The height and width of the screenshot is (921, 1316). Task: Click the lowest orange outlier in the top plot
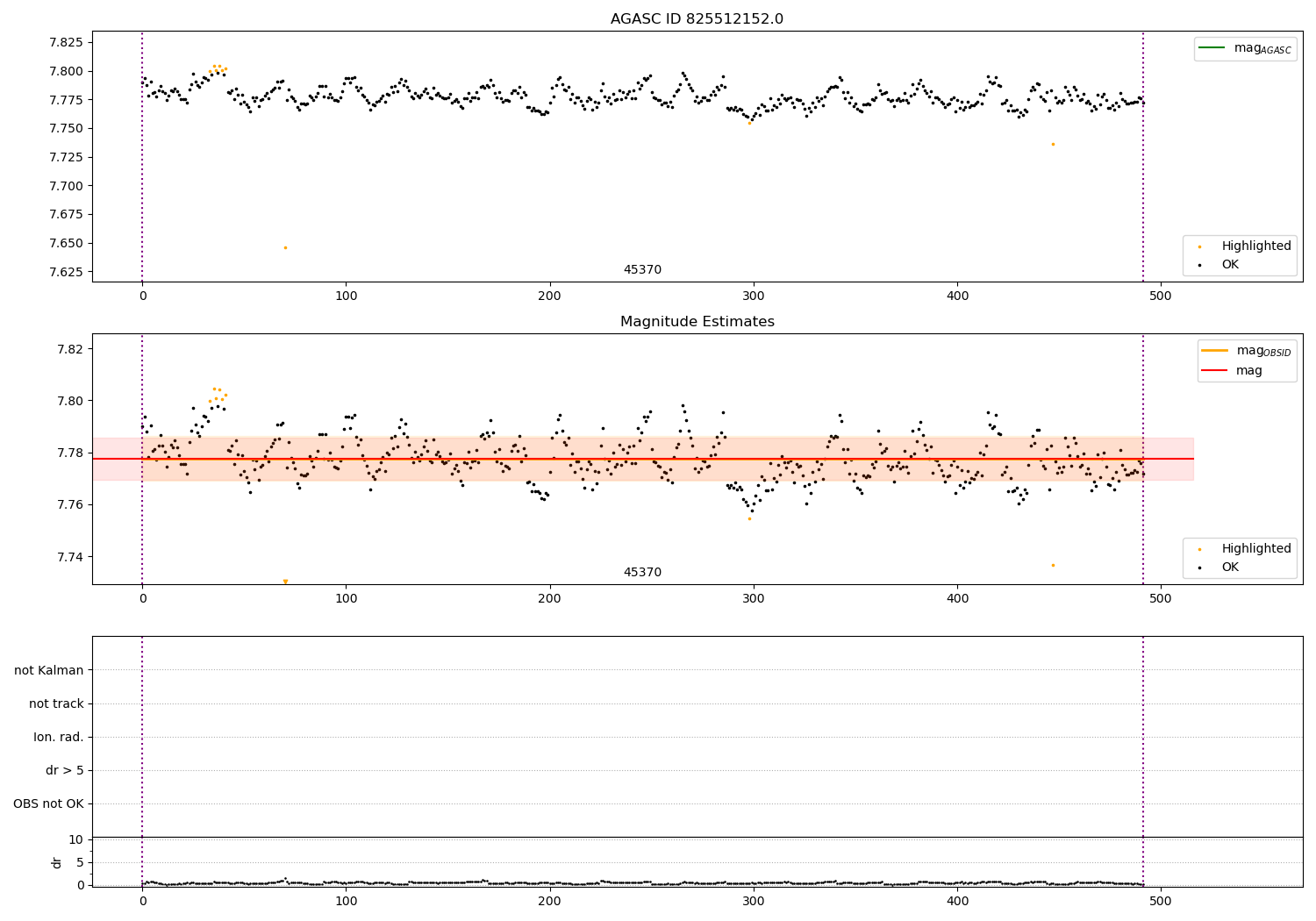285,247
